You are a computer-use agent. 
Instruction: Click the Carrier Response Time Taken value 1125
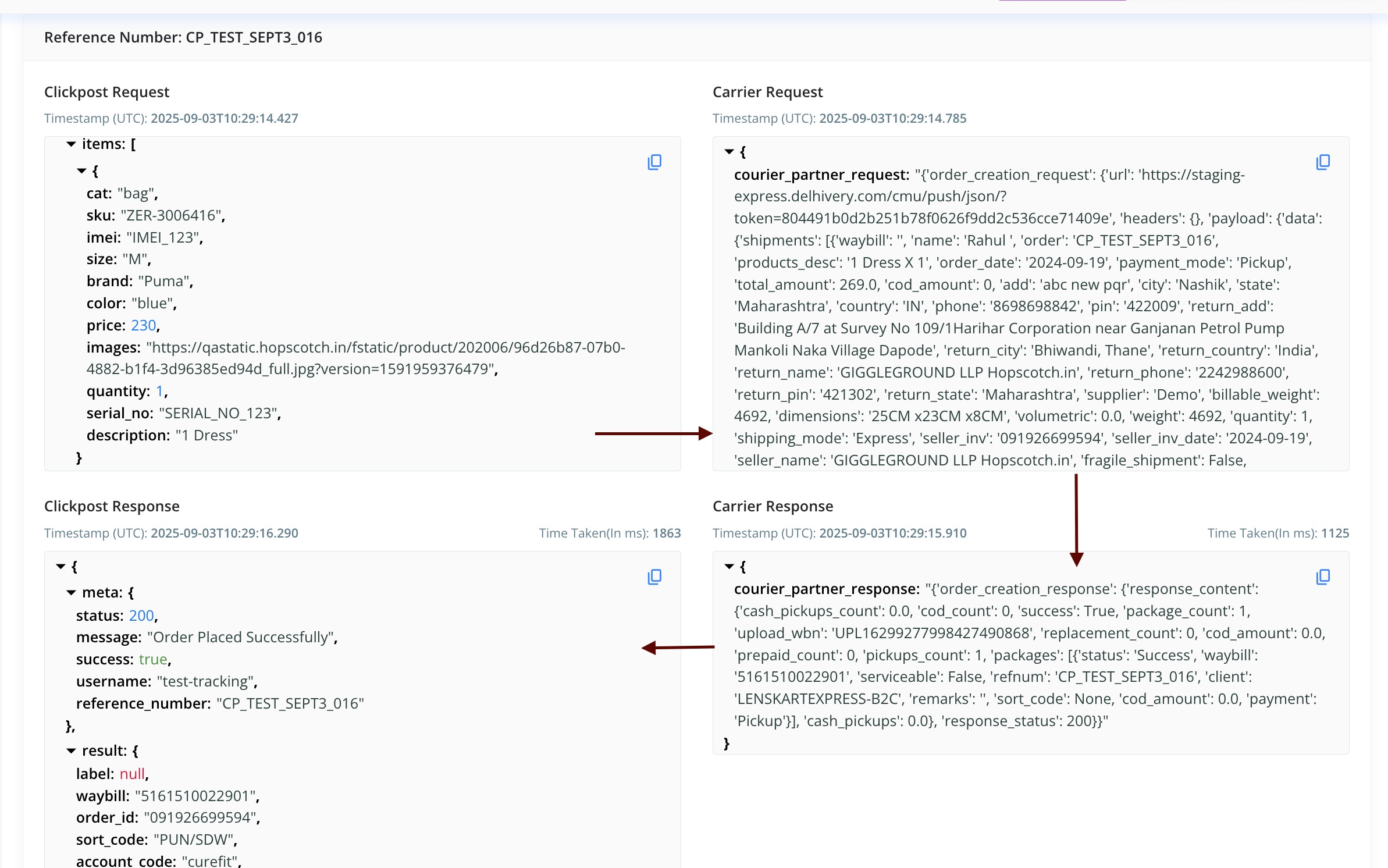pyautogui.click(x=1334, y=533)
